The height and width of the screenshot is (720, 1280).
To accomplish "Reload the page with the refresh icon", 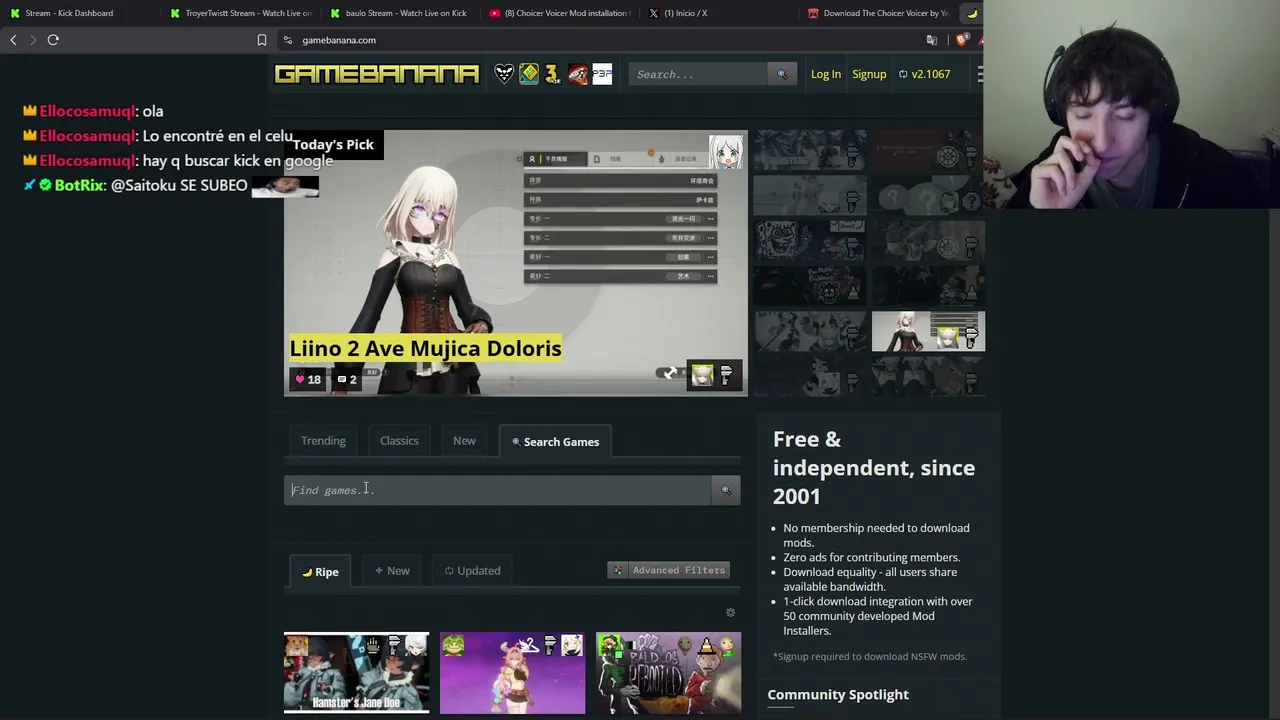I will [x=53, y=40].
